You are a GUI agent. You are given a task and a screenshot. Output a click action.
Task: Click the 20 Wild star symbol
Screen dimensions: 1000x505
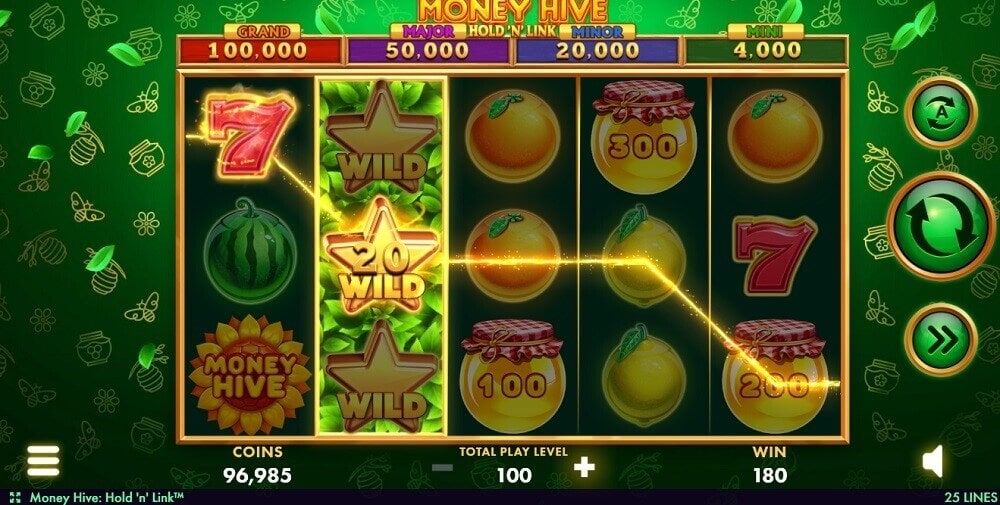[382, 256]
